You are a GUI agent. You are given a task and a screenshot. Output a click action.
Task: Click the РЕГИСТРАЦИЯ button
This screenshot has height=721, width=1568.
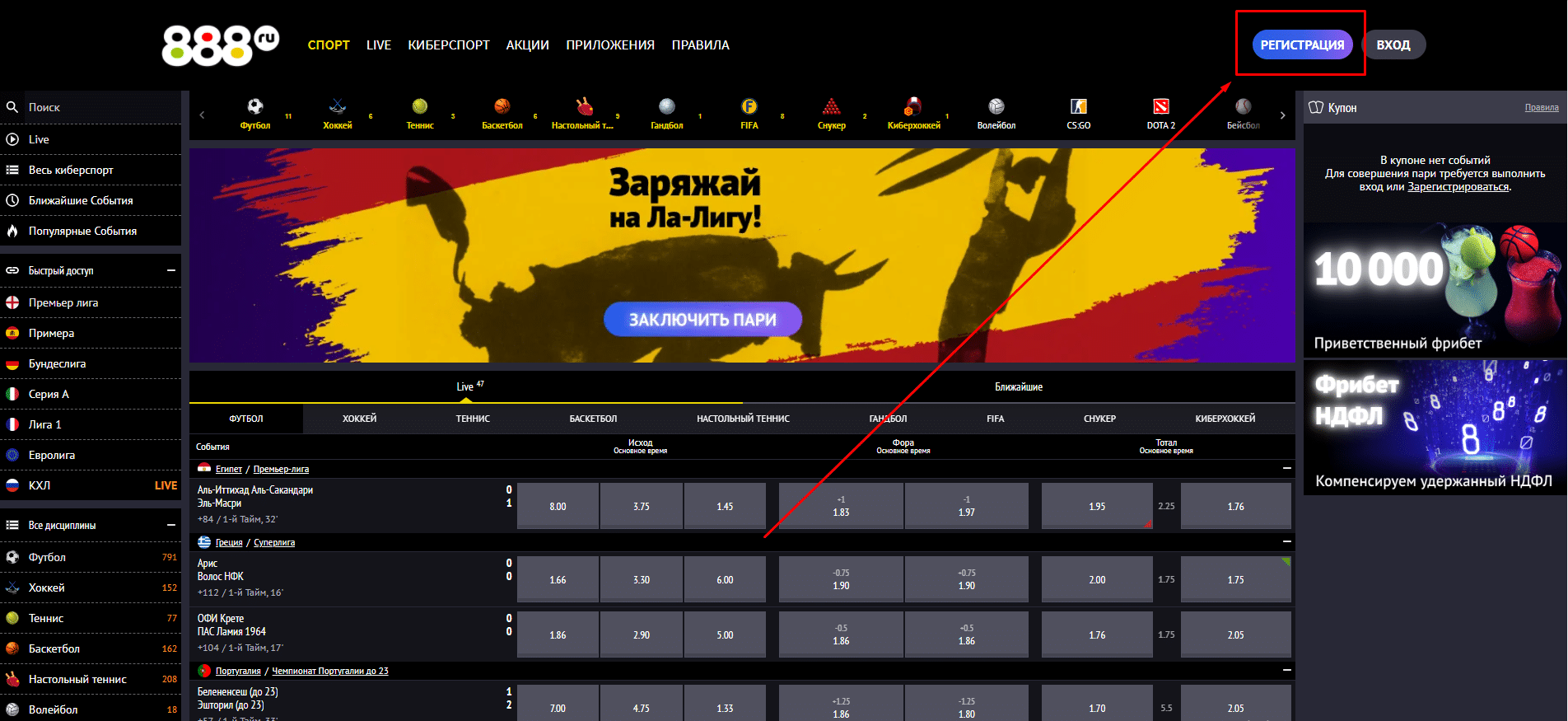(1302, 45)
